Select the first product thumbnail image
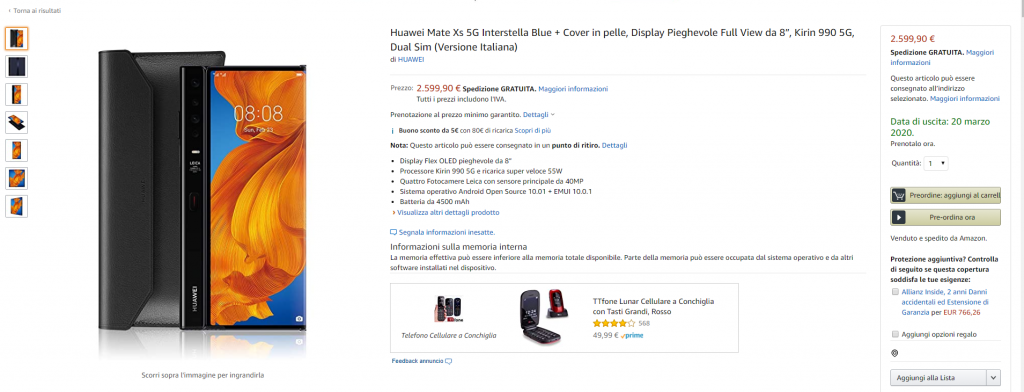This screenshot has width=1024, height=392. (x=16, y=39)
